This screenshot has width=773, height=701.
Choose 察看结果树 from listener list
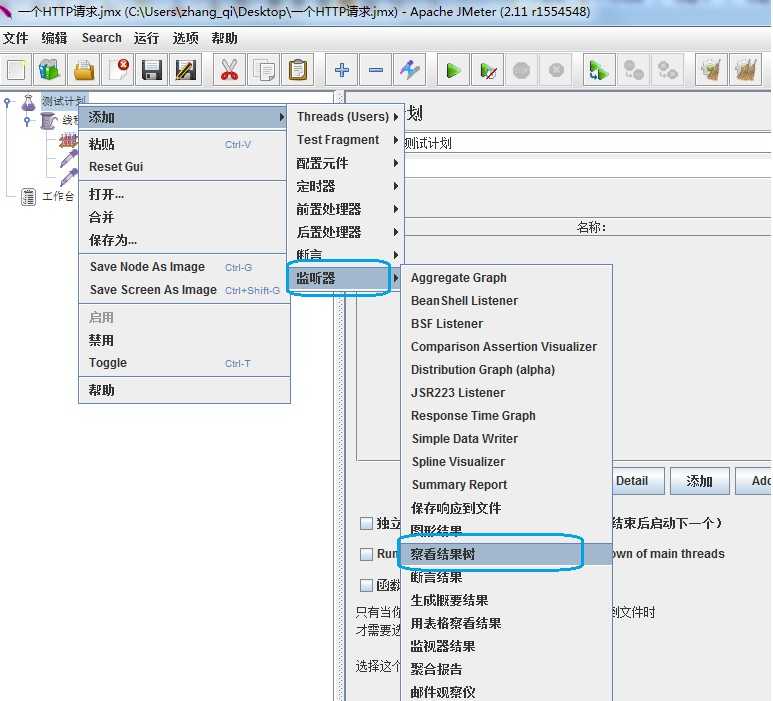point(507,555)
